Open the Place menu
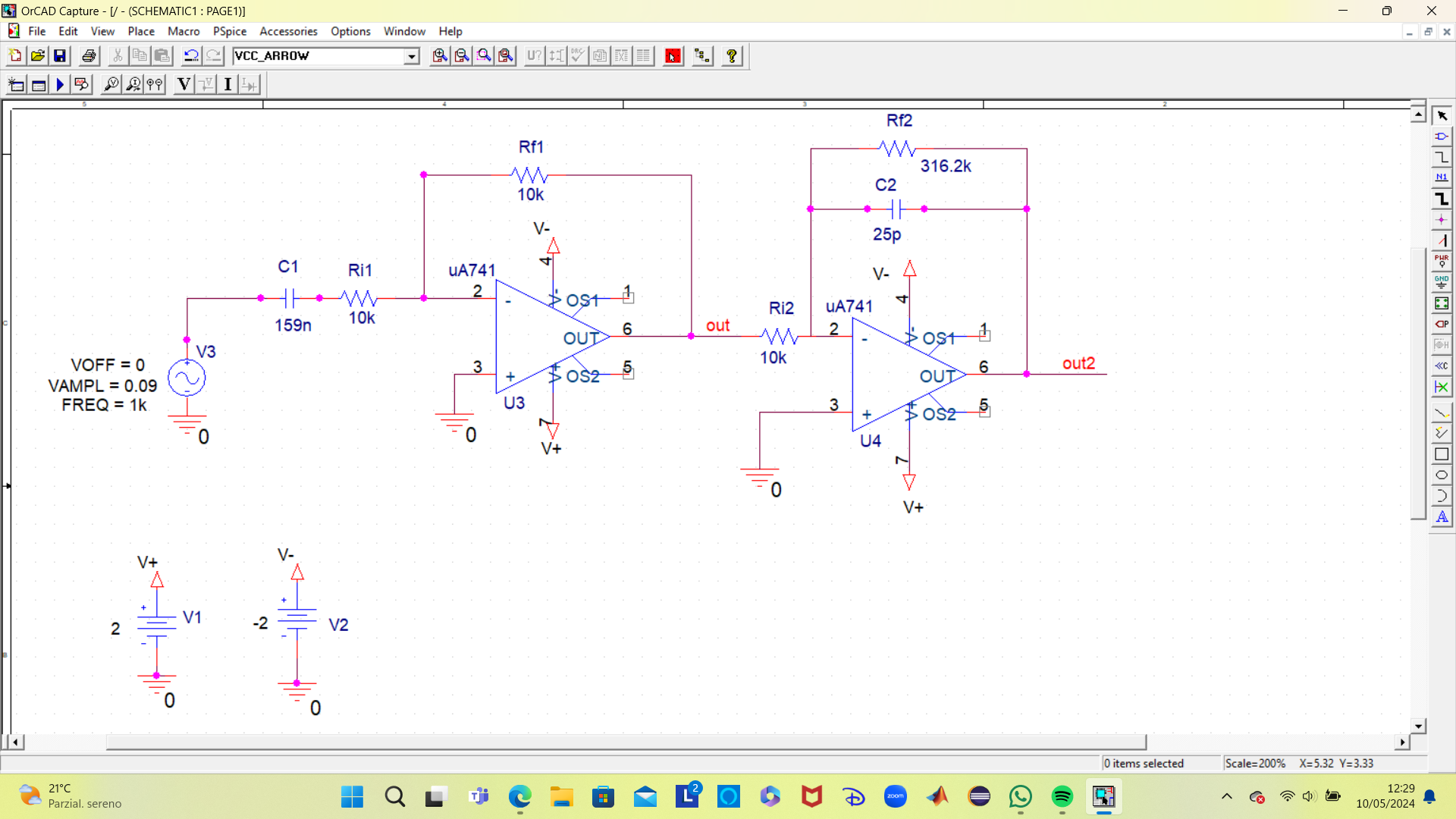This screenshot has width=1456, height=819. pos(140,31)
